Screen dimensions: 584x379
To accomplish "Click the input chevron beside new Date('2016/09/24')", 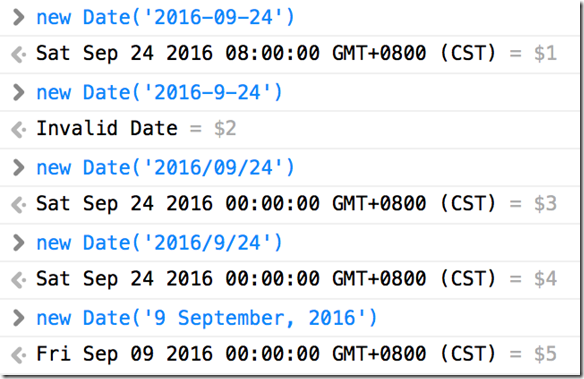I will coord(18,168).
